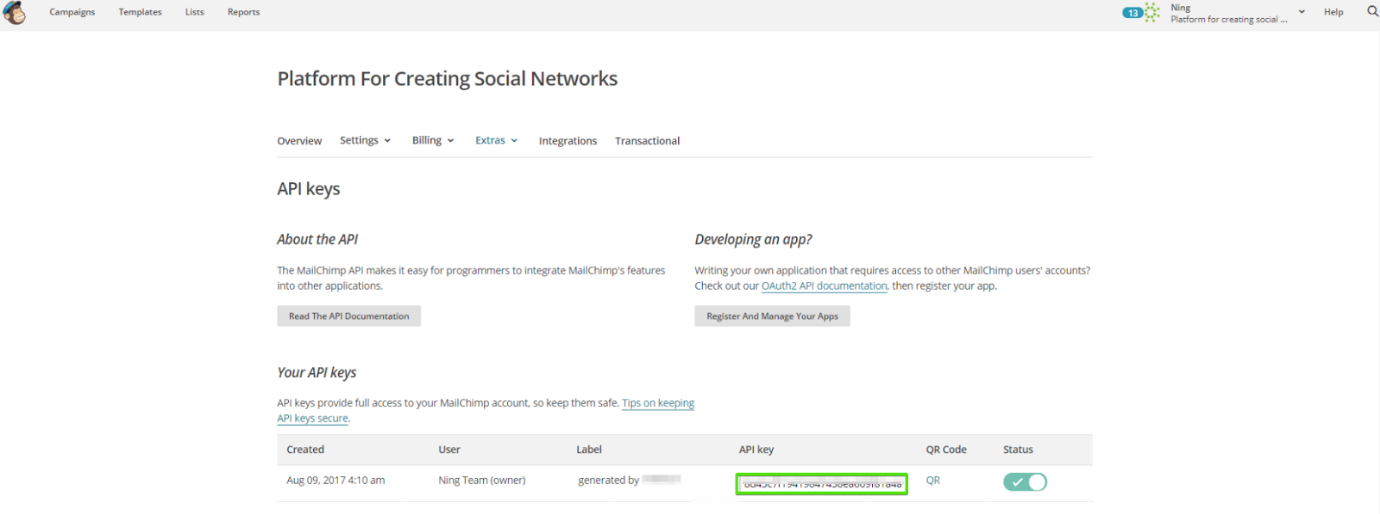The width and height of the screenshot is (1380, 514).
Task: Open the search magnifier icon
Action: tap(1372, 12)
